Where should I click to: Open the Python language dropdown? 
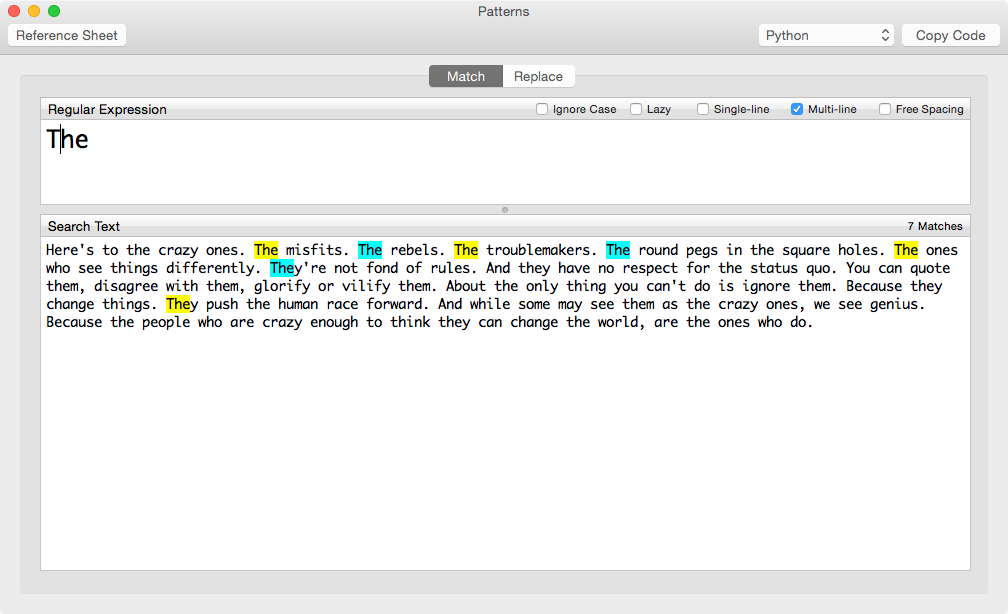point(826,35)
